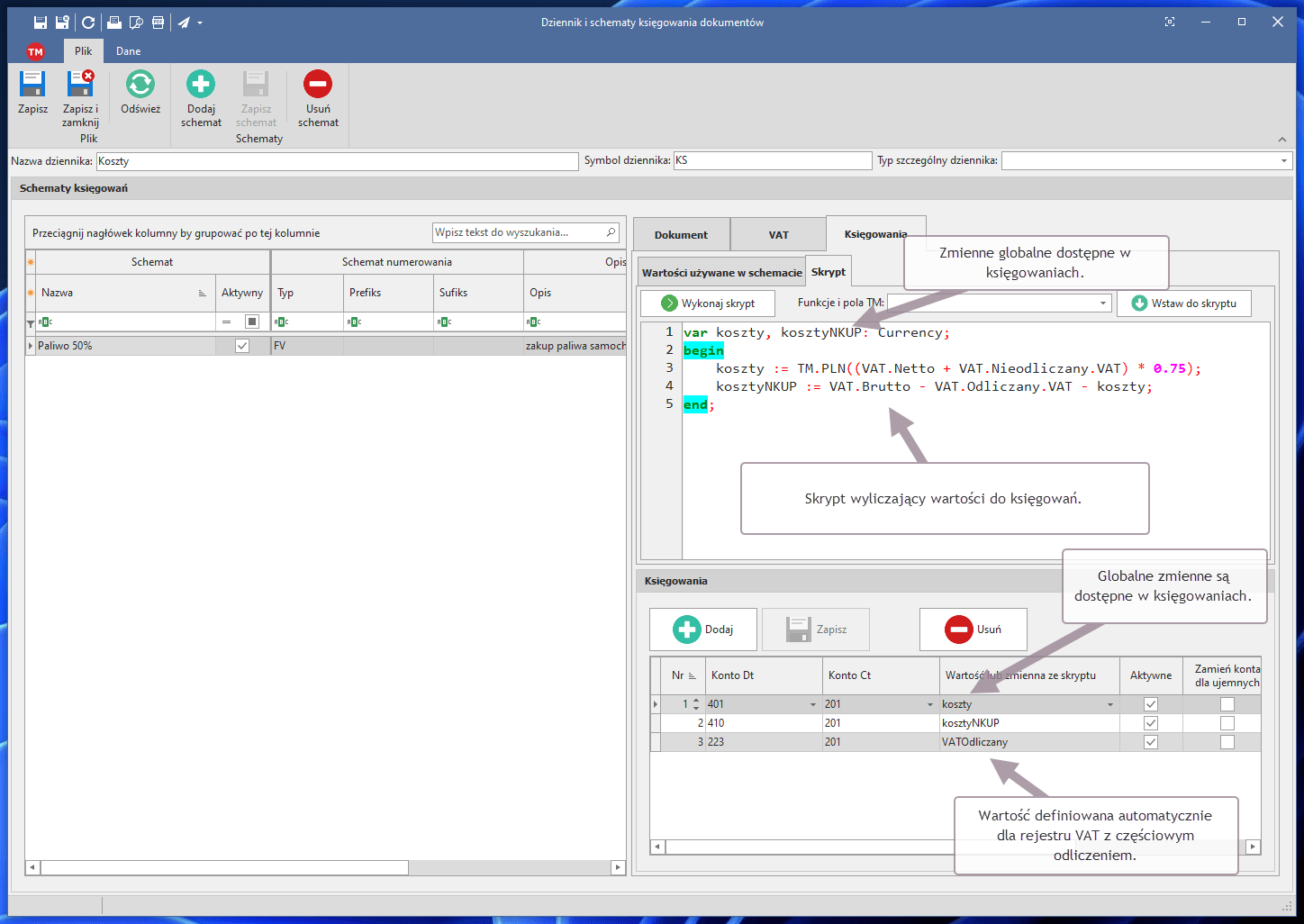The image size is (1304, 924).
Task: Click Usuń schemat red minus icon
Action: (318, 85)
